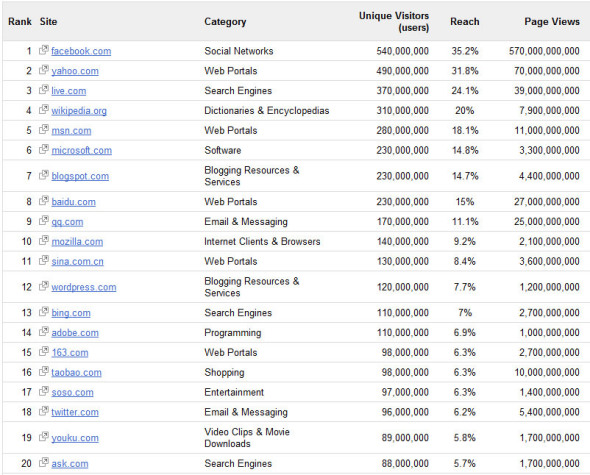Click the external-link icon next to ask.com
This screenshot has width=590, height=475.
[x=44, y=462]
